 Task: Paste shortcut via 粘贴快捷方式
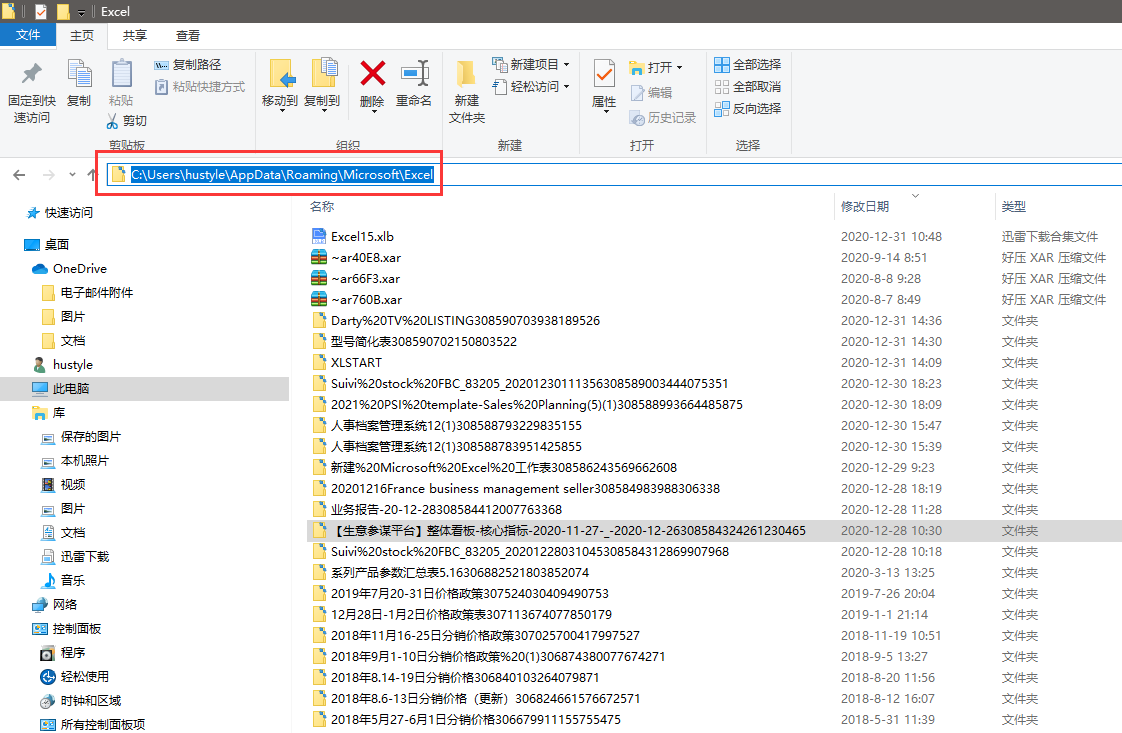tap(200, 87)
